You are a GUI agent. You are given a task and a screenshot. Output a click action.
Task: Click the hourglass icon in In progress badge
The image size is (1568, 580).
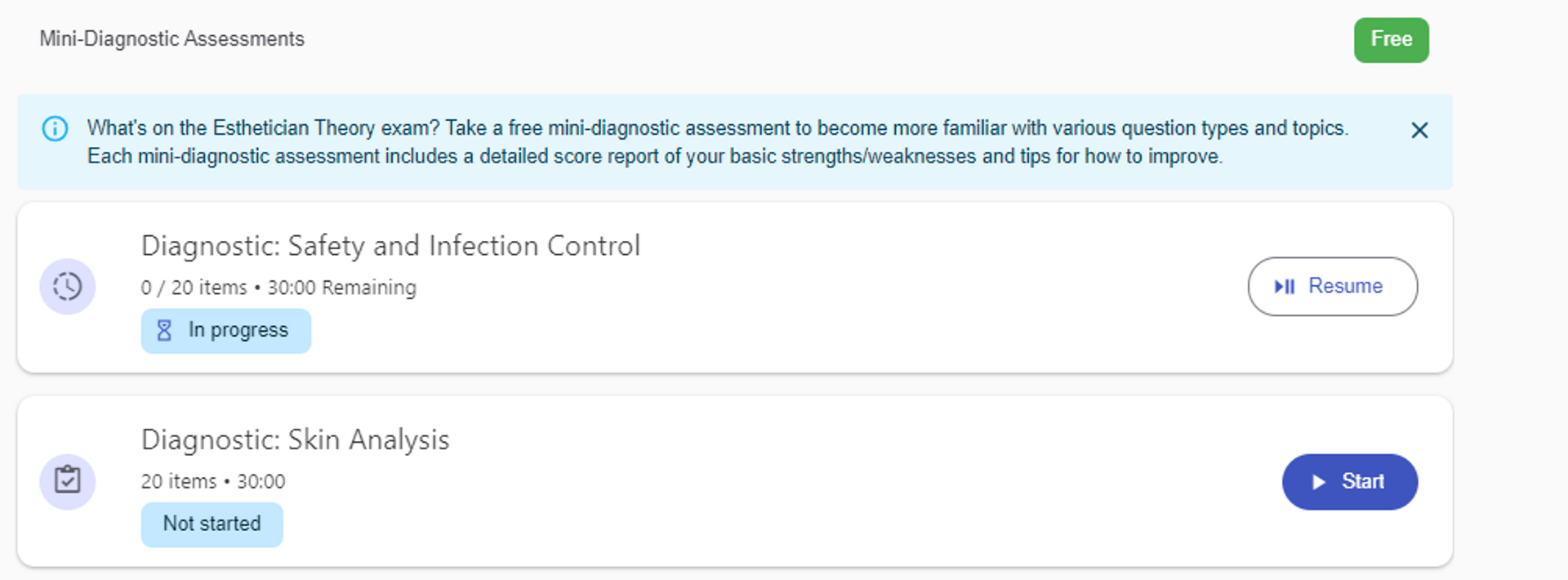(x=164, y=330)
